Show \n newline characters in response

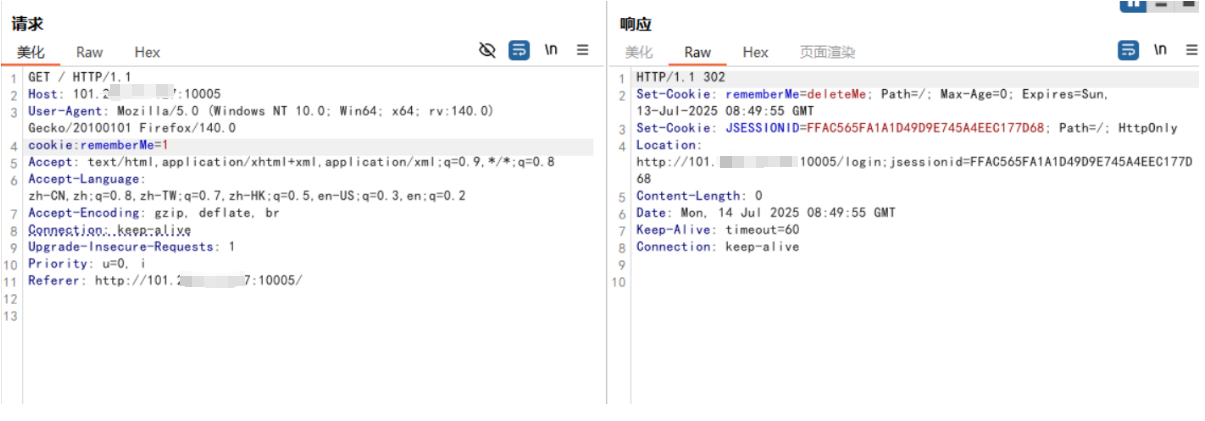point(1160,50)
